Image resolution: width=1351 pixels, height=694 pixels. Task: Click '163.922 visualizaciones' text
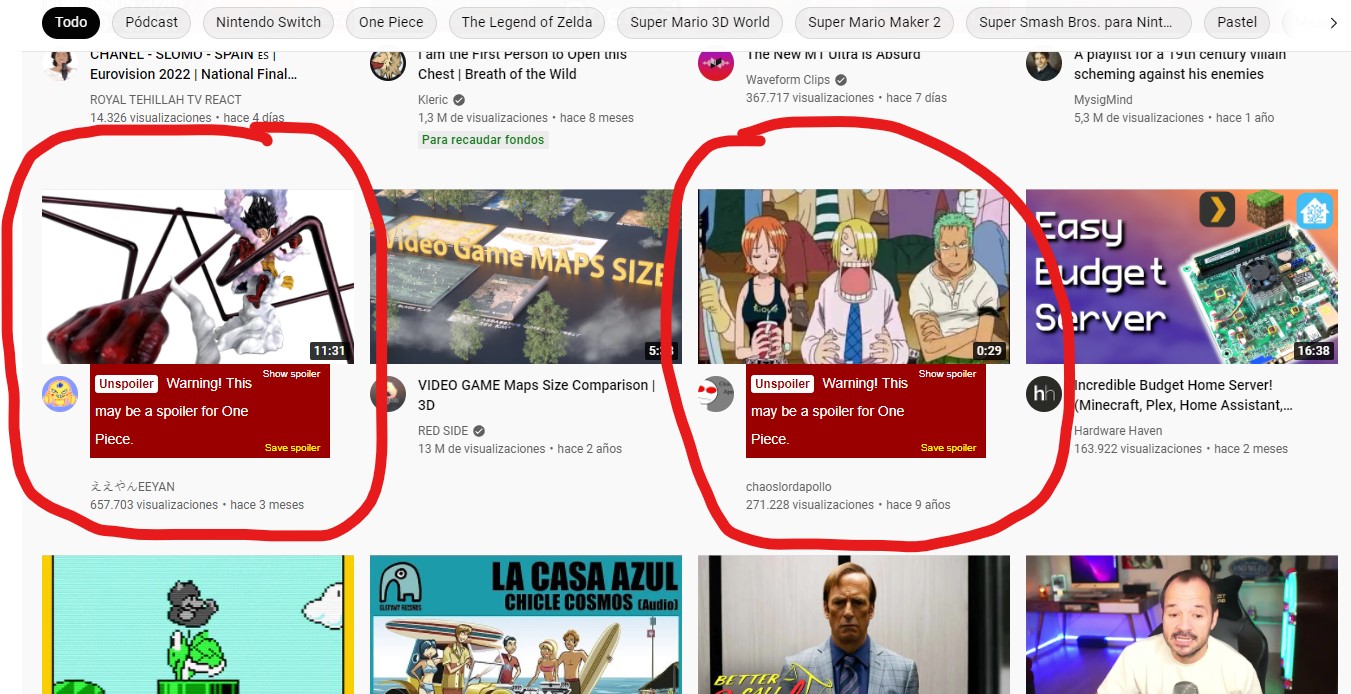click(1138, 449)
